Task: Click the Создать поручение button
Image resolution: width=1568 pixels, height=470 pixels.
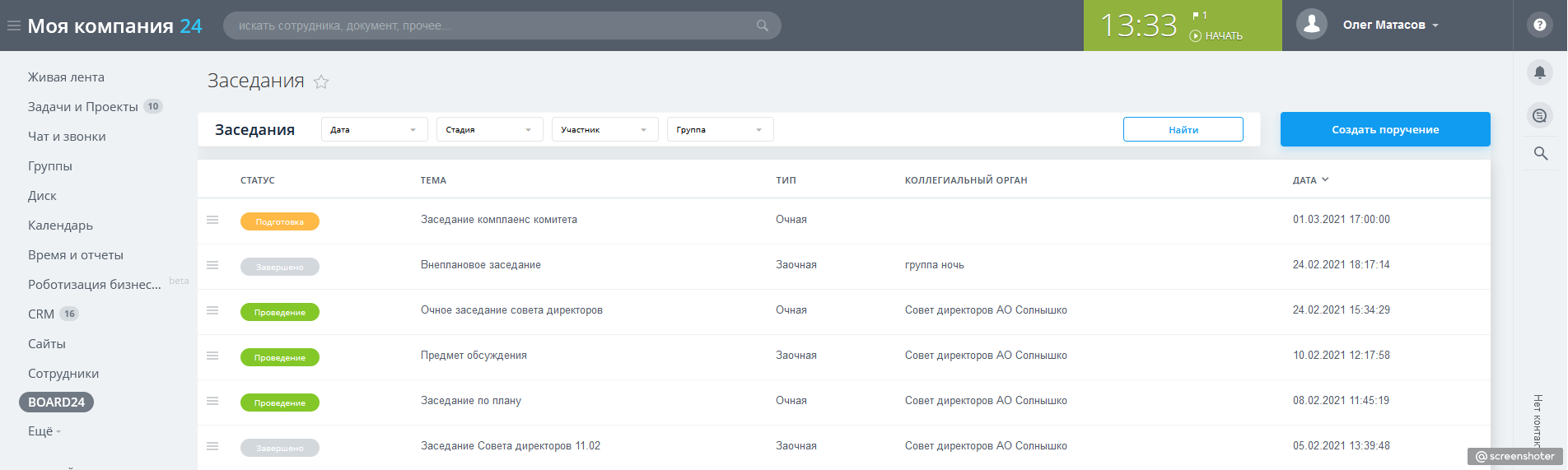Action: tap(1384, 130)
